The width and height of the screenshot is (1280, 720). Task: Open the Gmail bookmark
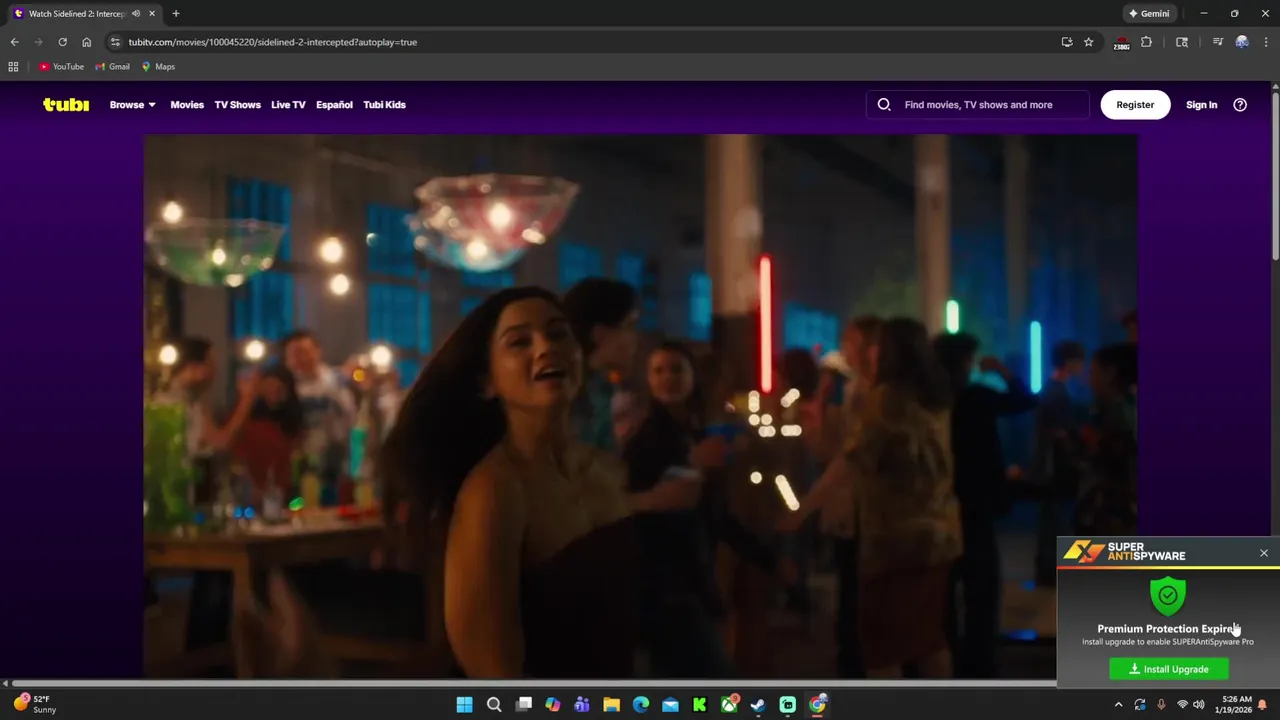(112, 66)
